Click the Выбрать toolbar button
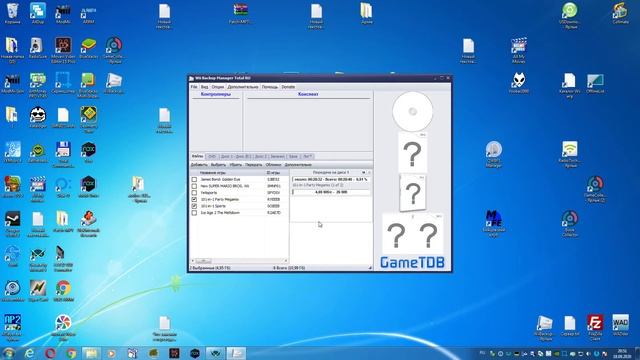The width and height of the screenshot is (640, 360). (218, 165)
